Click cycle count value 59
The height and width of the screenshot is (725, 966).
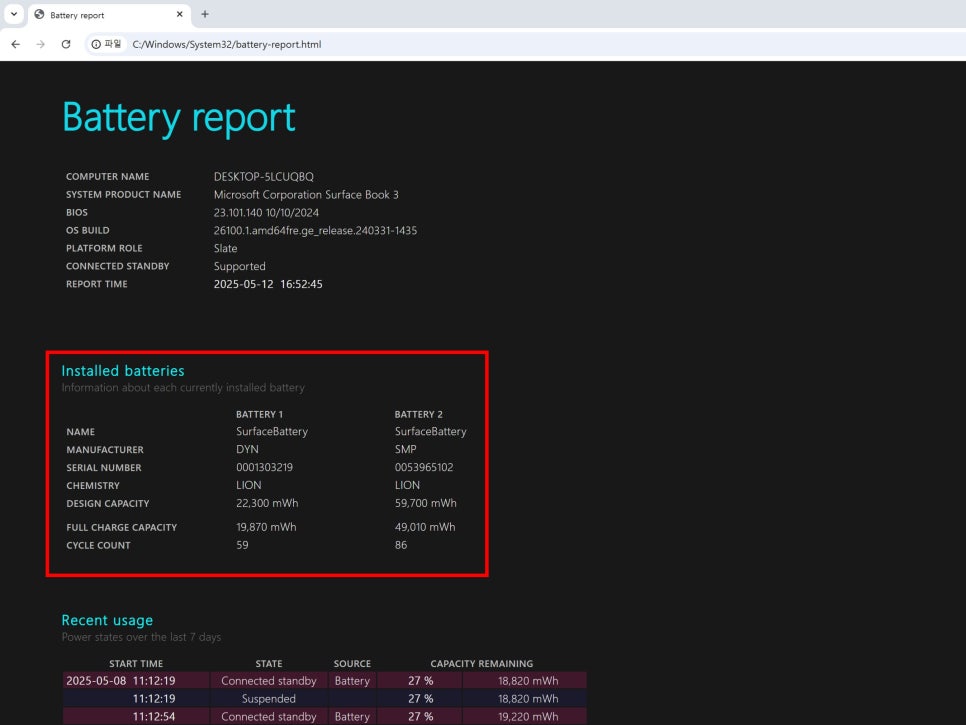(x=242, y=545)
